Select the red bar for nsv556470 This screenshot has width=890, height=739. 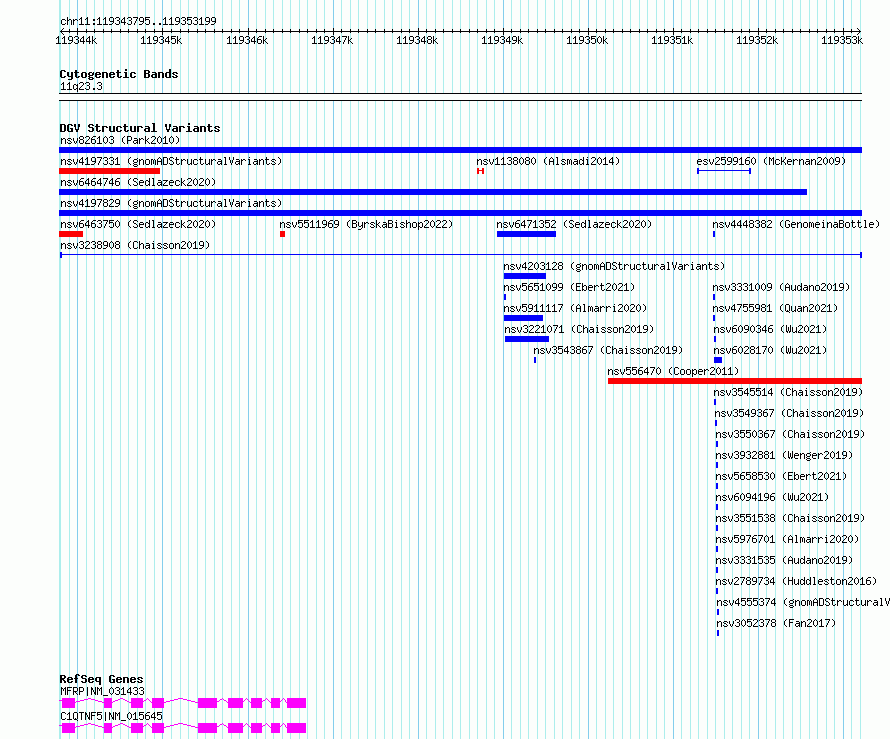735,381
